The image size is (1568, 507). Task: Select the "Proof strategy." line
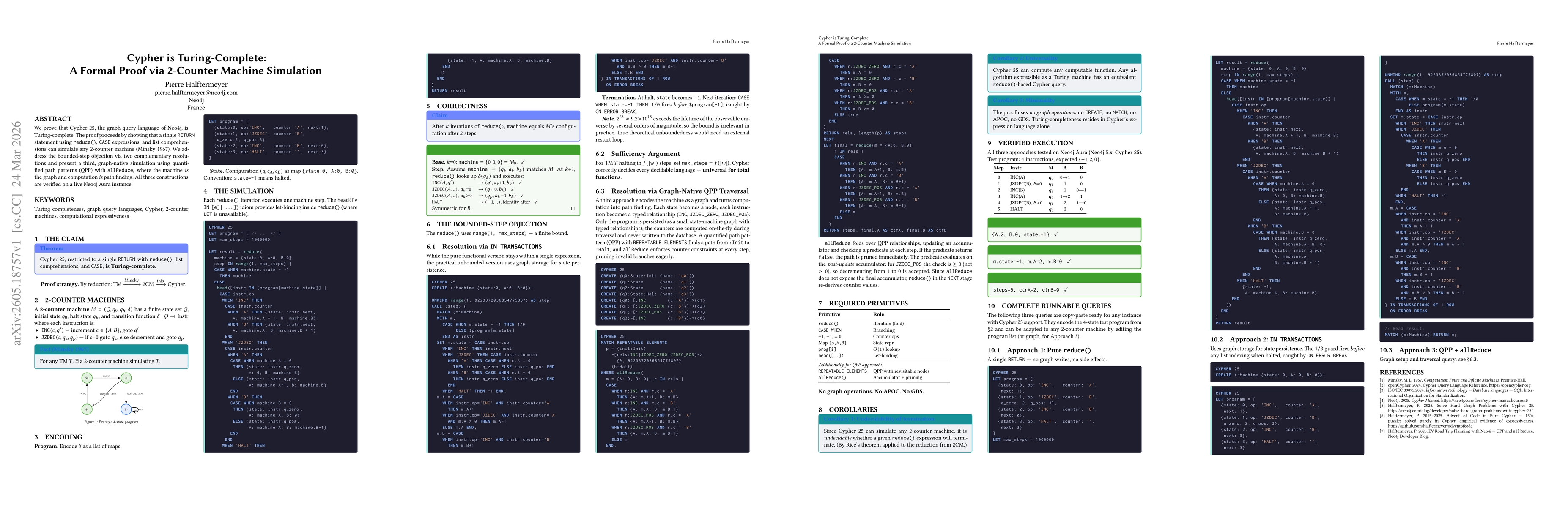pos(113,284)
